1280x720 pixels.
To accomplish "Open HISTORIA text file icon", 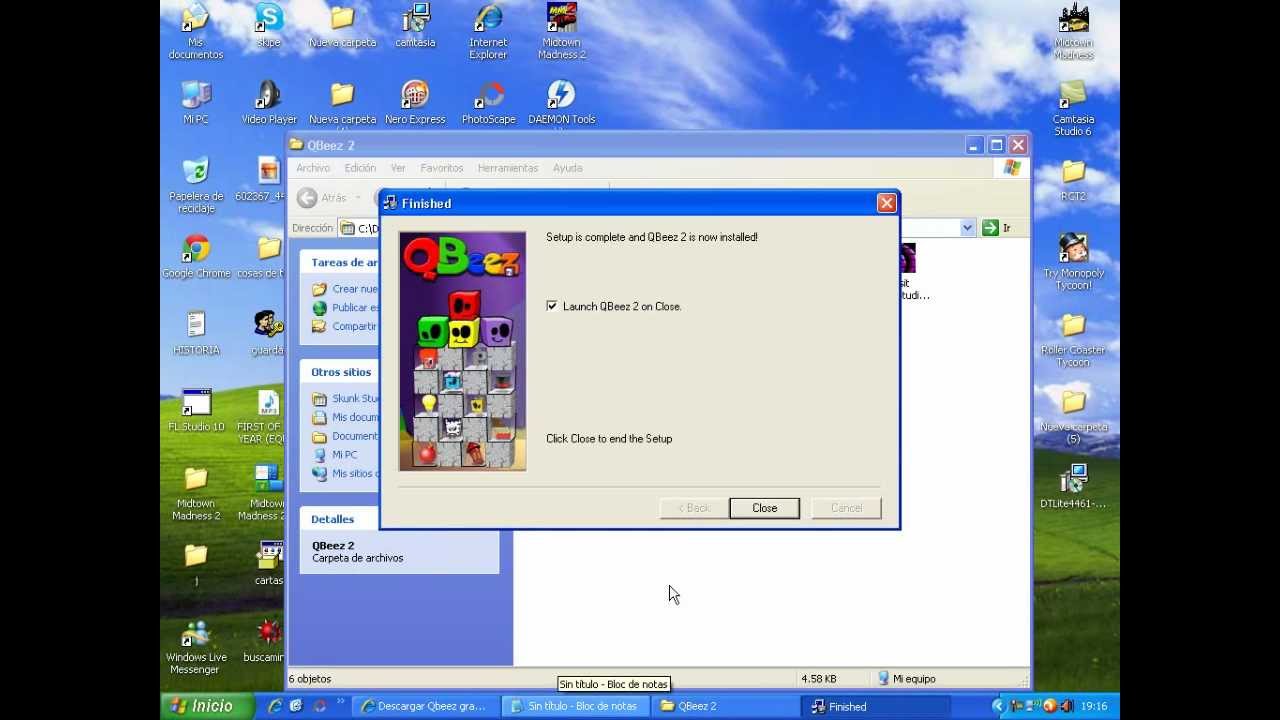I will point(196,333).
